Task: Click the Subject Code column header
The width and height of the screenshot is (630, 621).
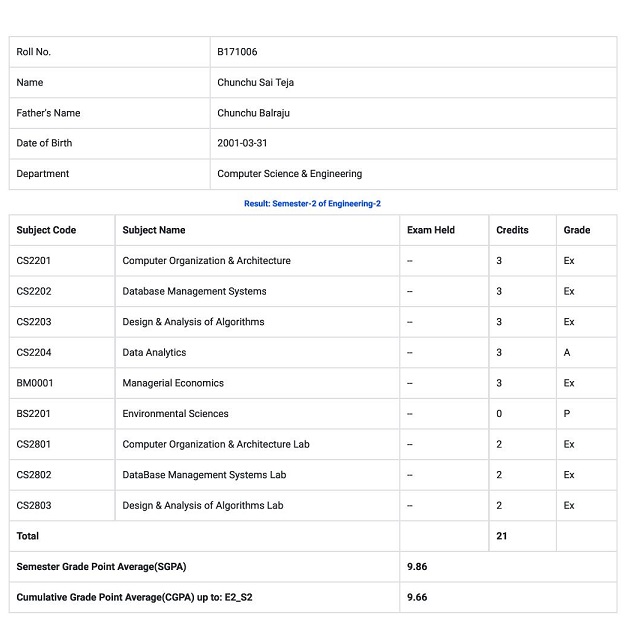Action: (x=46, y=230)
